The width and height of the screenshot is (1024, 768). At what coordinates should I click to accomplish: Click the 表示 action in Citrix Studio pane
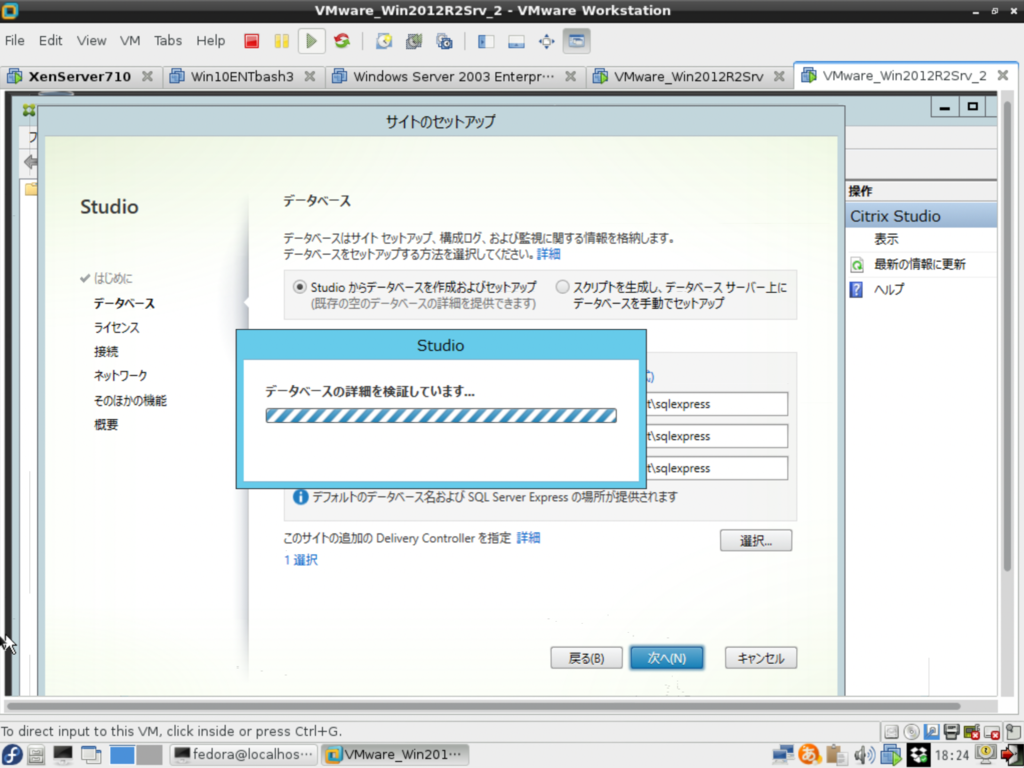[x=886, y=240]
